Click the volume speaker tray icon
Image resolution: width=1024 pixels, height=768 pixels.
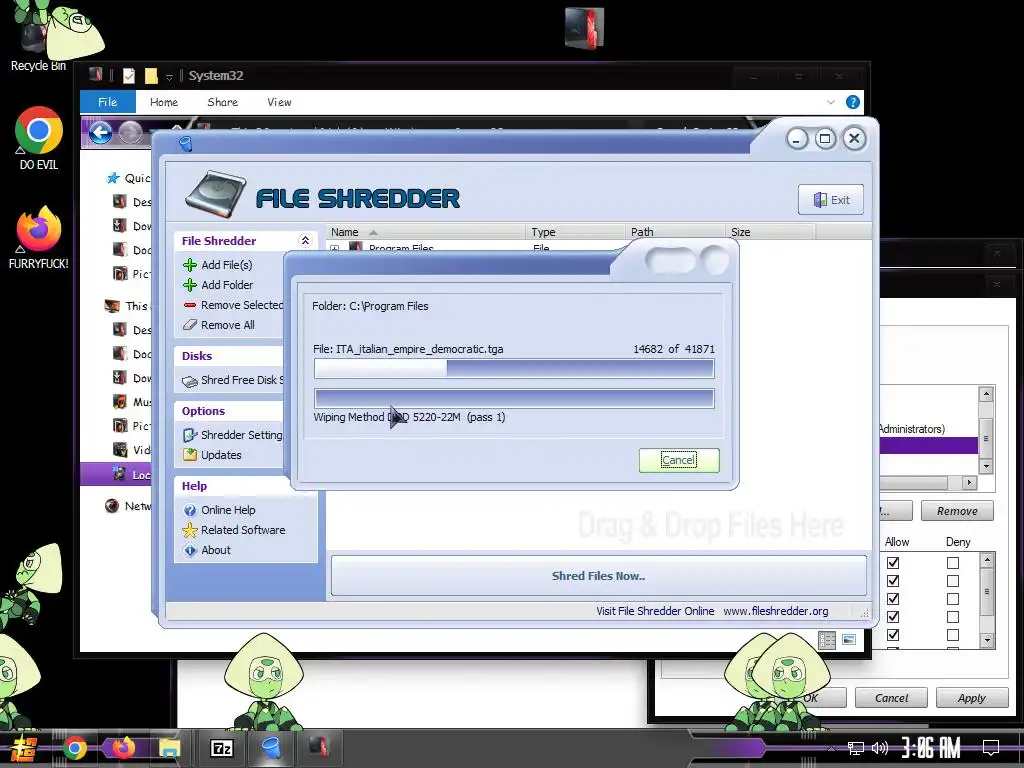click(x=880, y=748)
